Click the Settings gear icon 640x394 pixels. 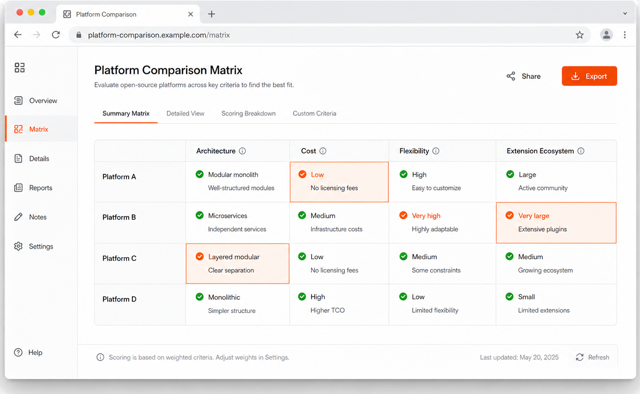coord(18,246)
